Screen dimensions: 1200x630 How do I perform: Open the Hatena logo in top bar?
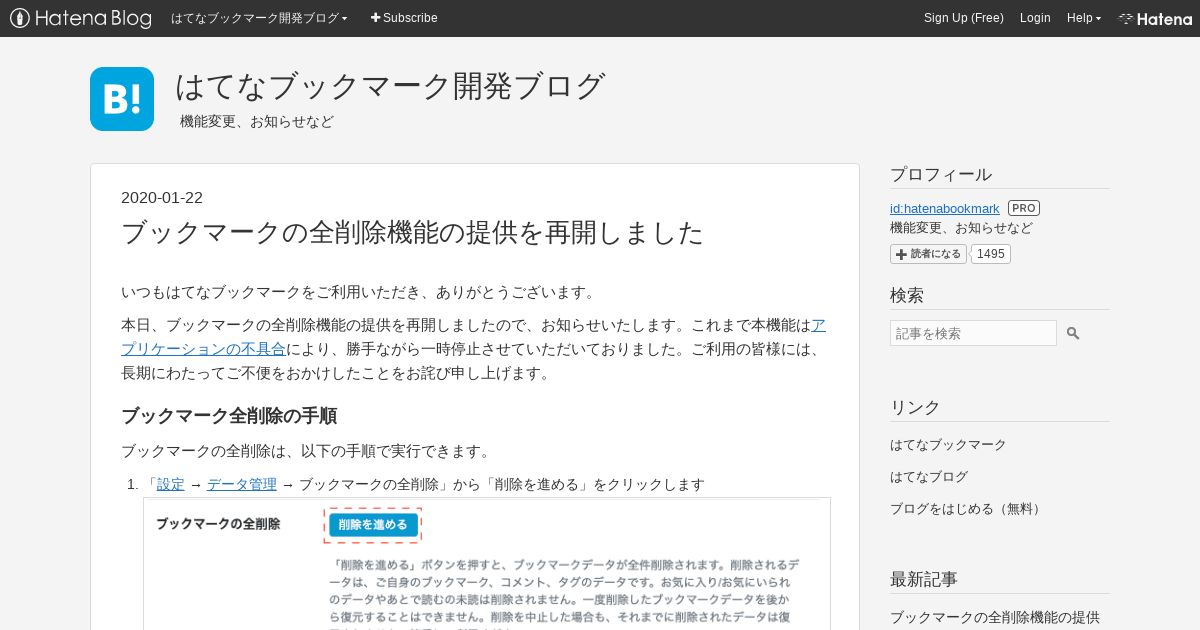click(x=1155, y=18)
